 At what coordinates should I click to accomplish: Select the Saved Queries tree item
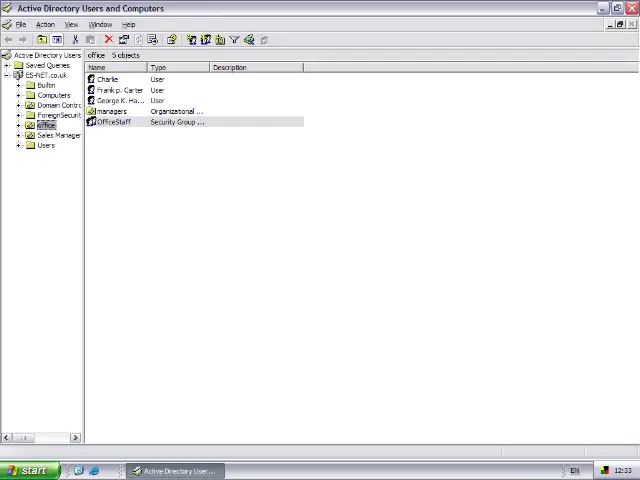point(48,65)
